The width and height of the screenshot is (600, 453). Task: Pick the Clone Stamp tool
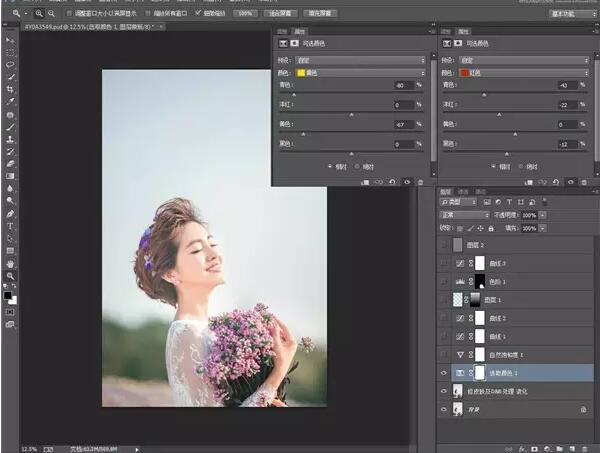10,139
